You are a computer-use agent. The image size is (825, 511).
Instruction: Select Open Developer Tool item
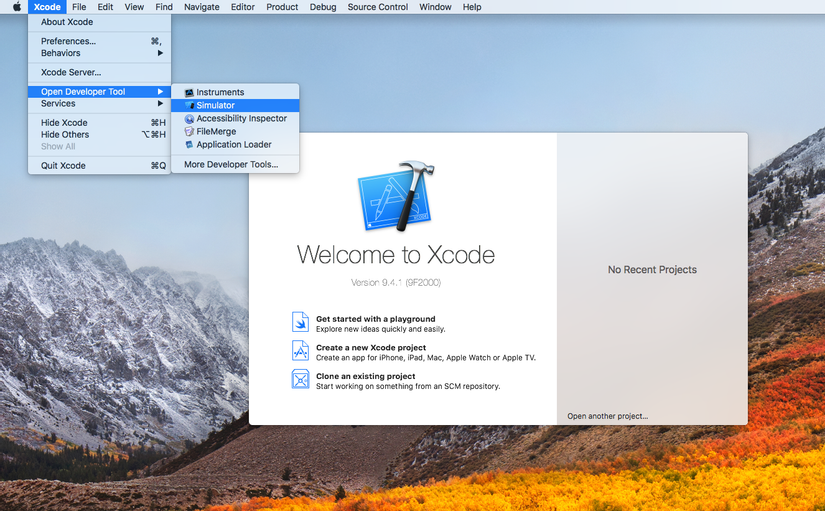[99, 92]
